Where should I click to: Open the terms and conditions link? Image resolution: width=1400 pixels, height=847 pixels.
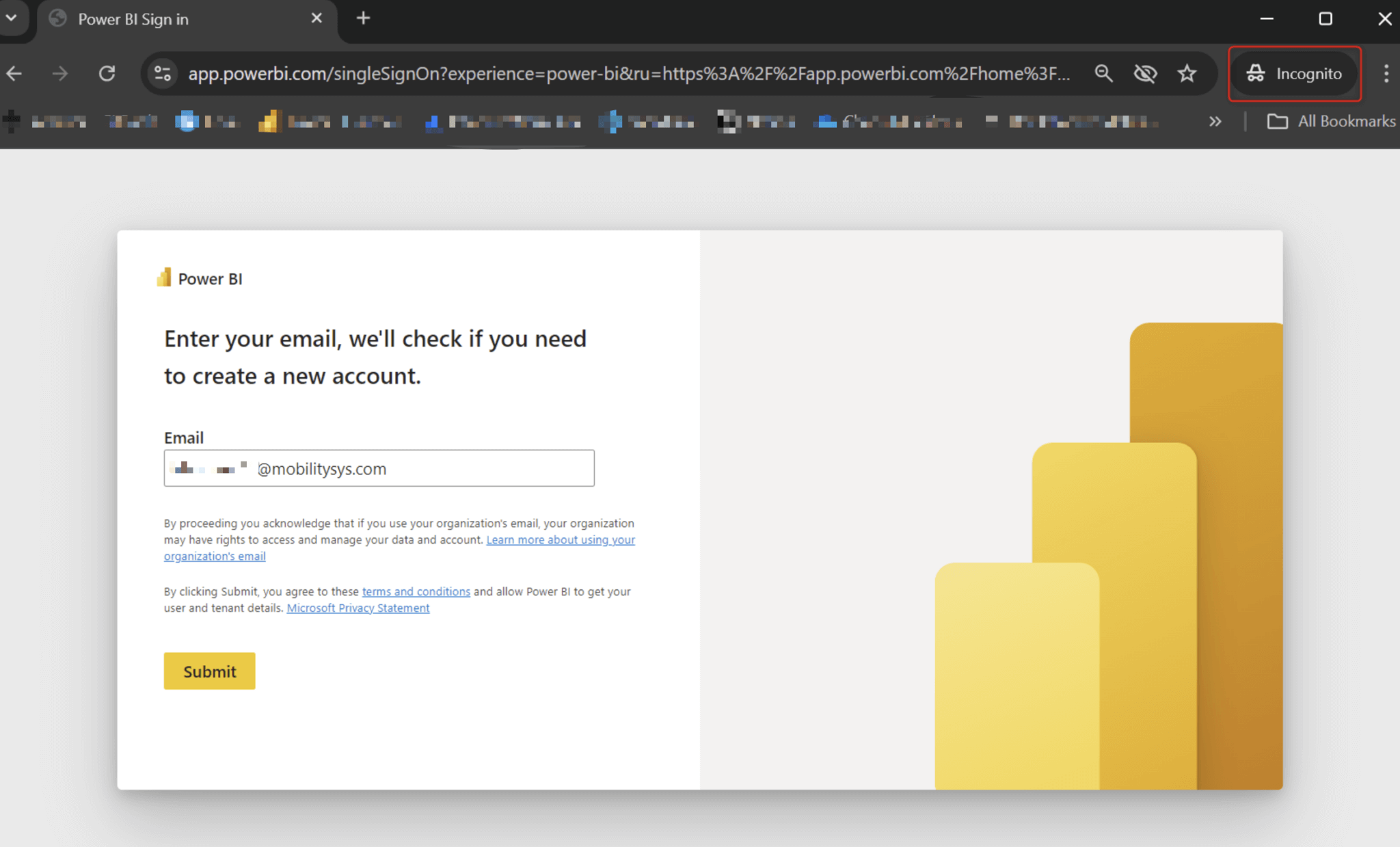416,591
